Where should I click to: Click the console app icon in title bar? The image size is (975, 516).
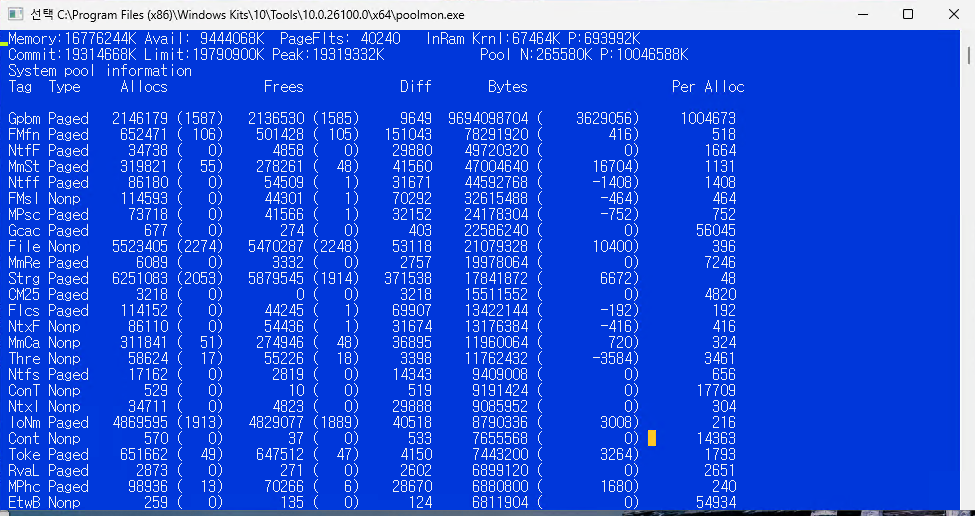[x=14, y=14]
